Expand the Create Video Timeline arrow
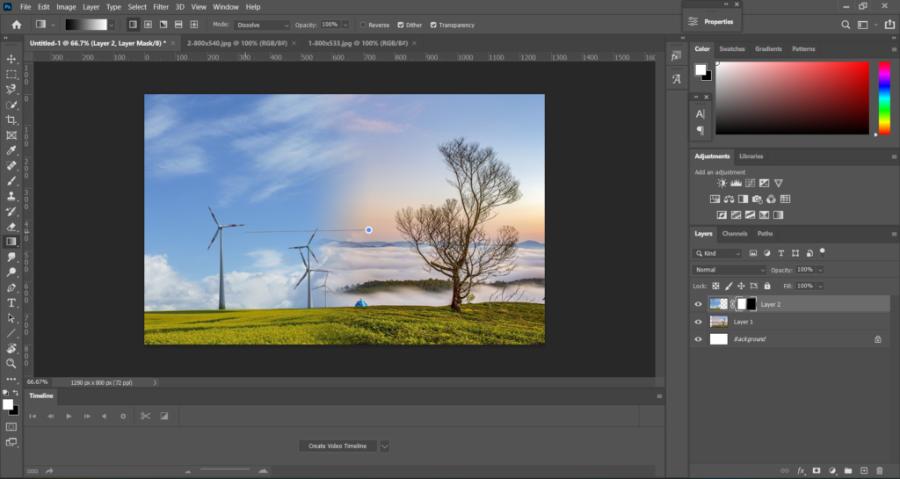Image resolution: width=900 pixels, height=479 pixels. click(x=385, y=446)
